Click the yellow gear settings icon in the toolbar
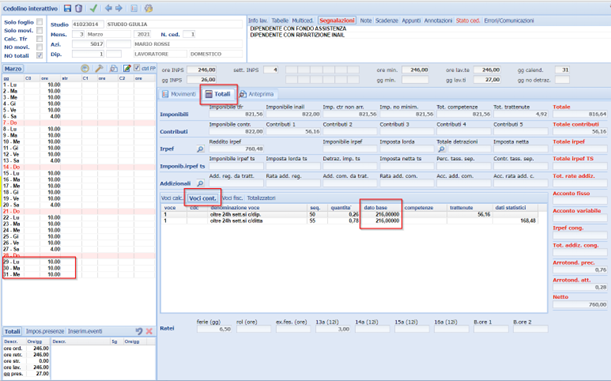 coord(148,8)
